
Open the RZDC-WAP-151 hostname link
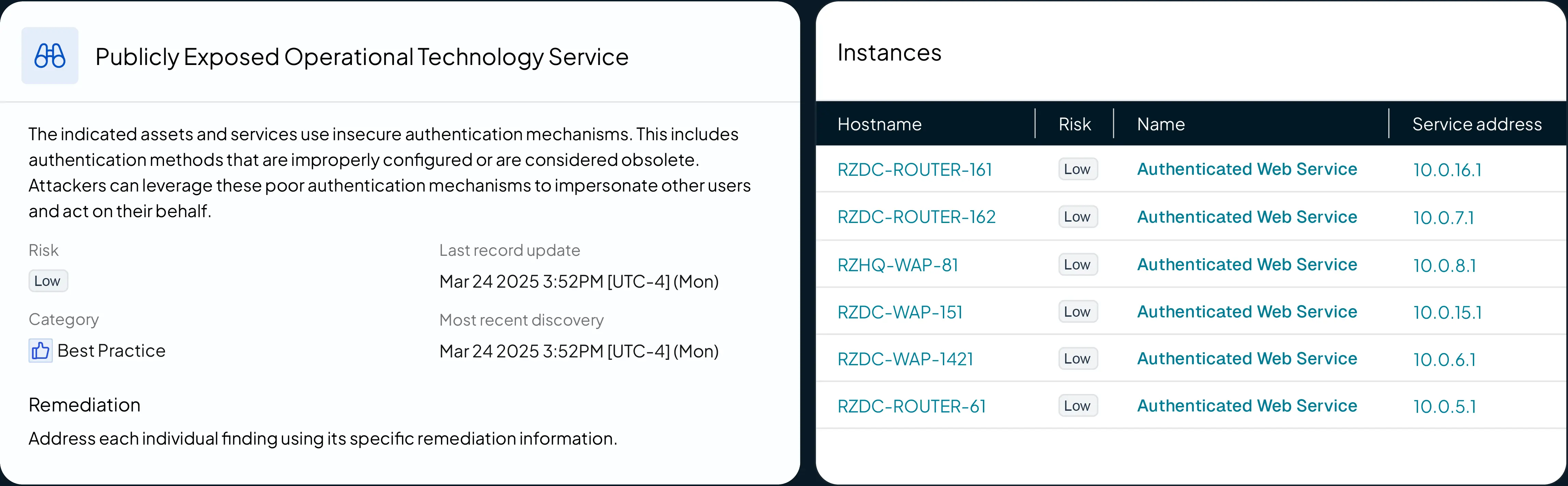(900, 313)
